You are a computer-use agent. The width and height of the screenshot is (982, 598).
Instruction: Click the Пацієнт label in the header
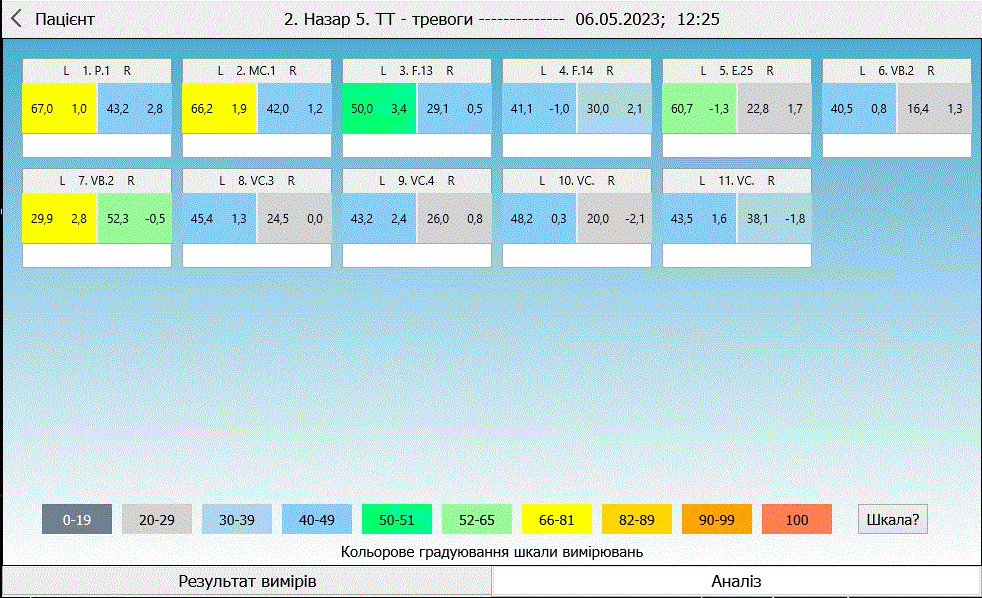click(x=65, y=19)
